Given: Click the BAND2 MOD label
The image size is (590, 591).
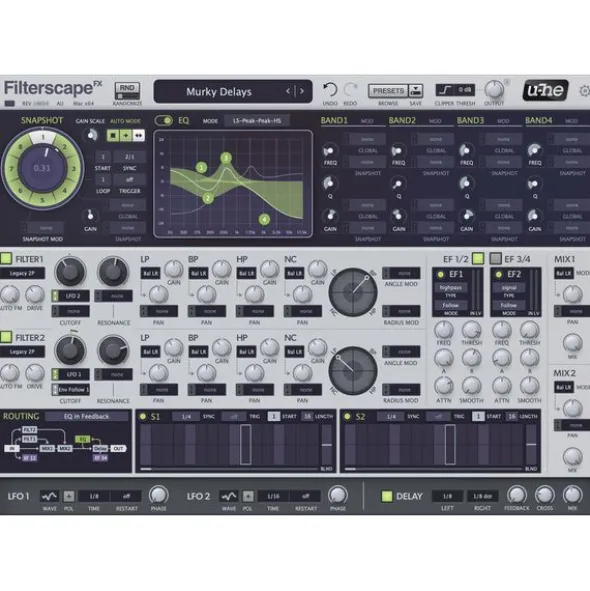Looking at the screenshot, I should tap(435, 121).
